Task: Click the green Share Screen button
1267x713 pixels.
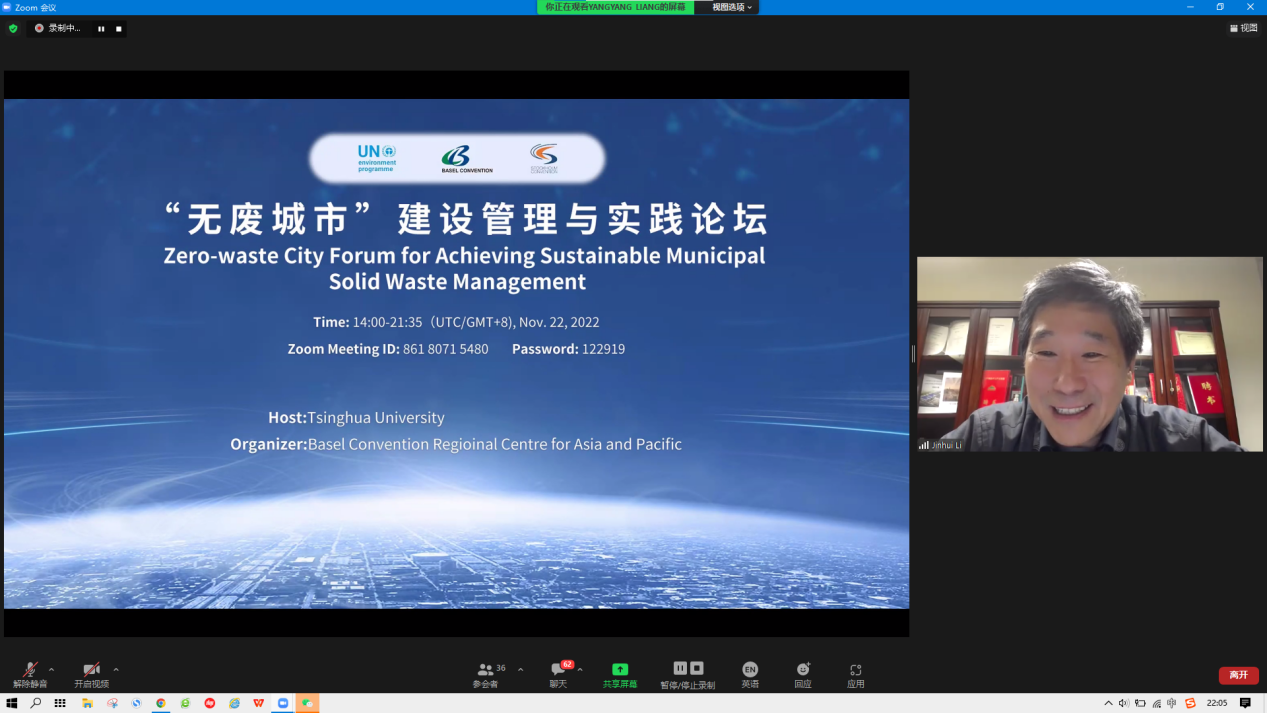Action: (x=619, y=675)
